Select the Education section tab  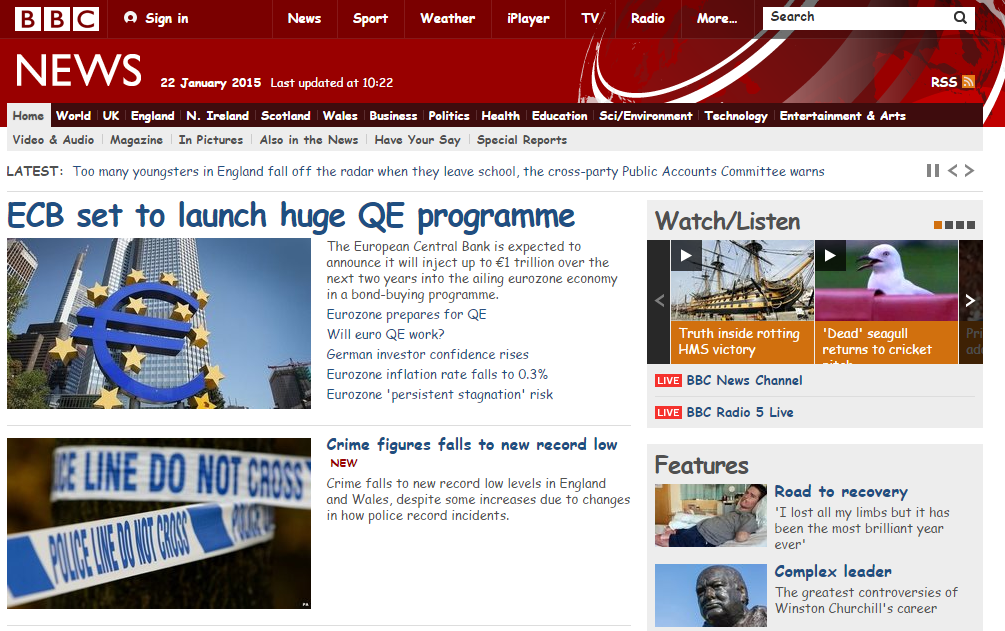click(x=560, y=116)
